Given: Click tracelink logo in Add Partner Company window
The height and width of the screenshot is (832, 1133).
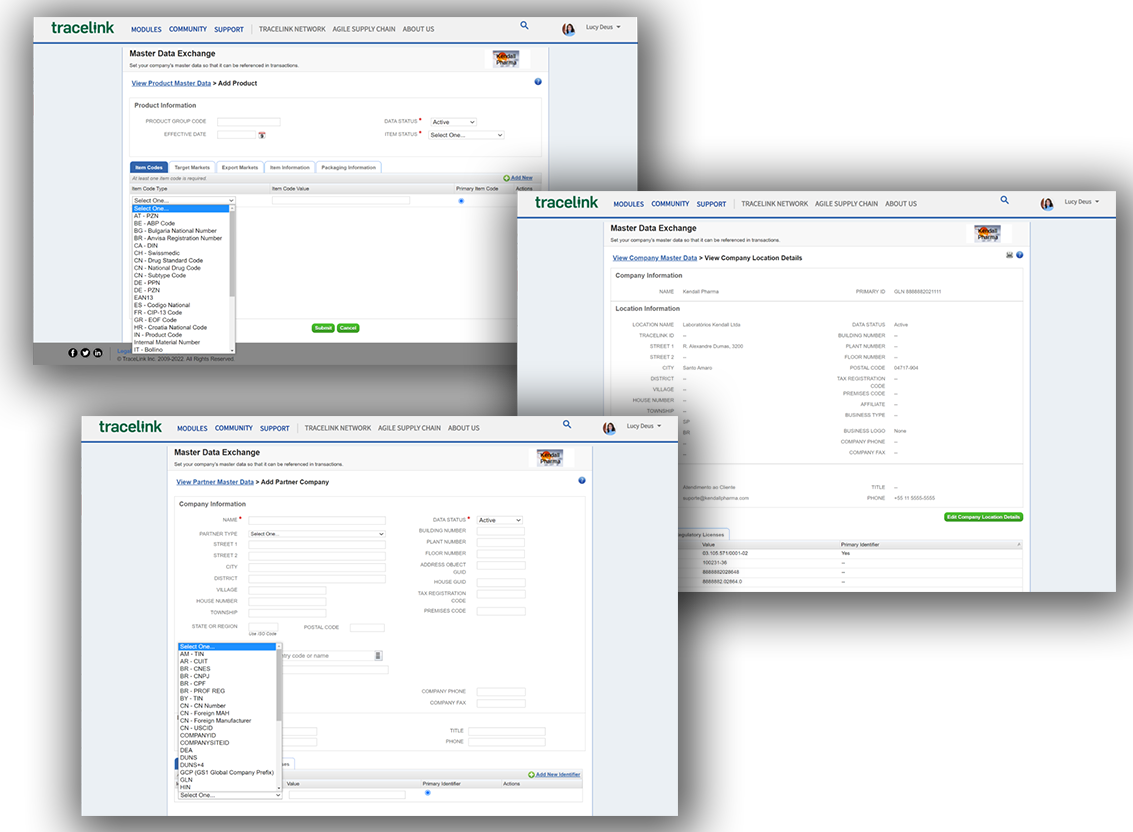Looking at the screenshot, I should click(130, 426).
